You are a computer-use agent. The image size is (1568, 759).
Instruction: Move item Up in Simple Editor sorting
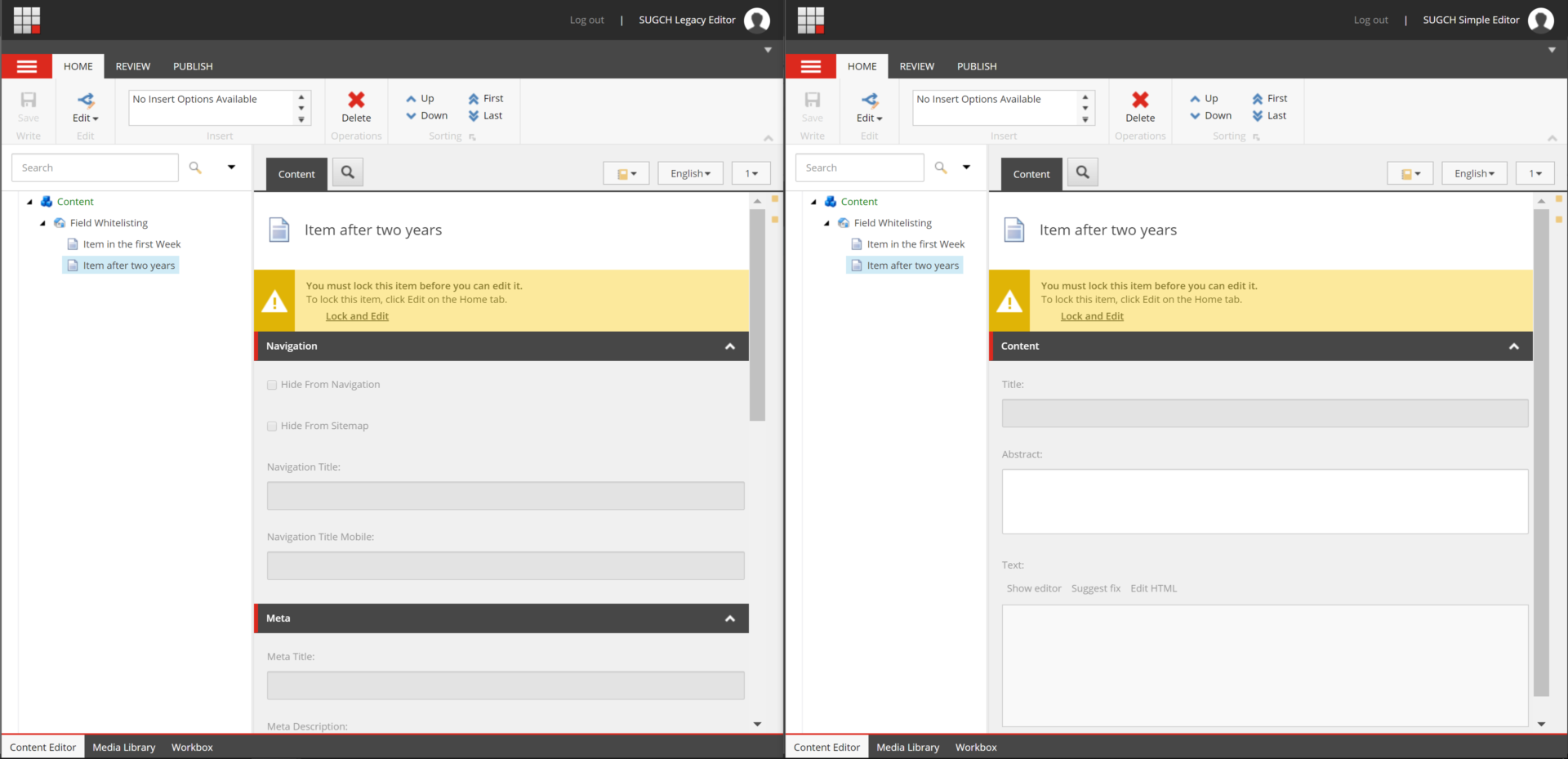pyautogui.click(x=1204, y=98)
